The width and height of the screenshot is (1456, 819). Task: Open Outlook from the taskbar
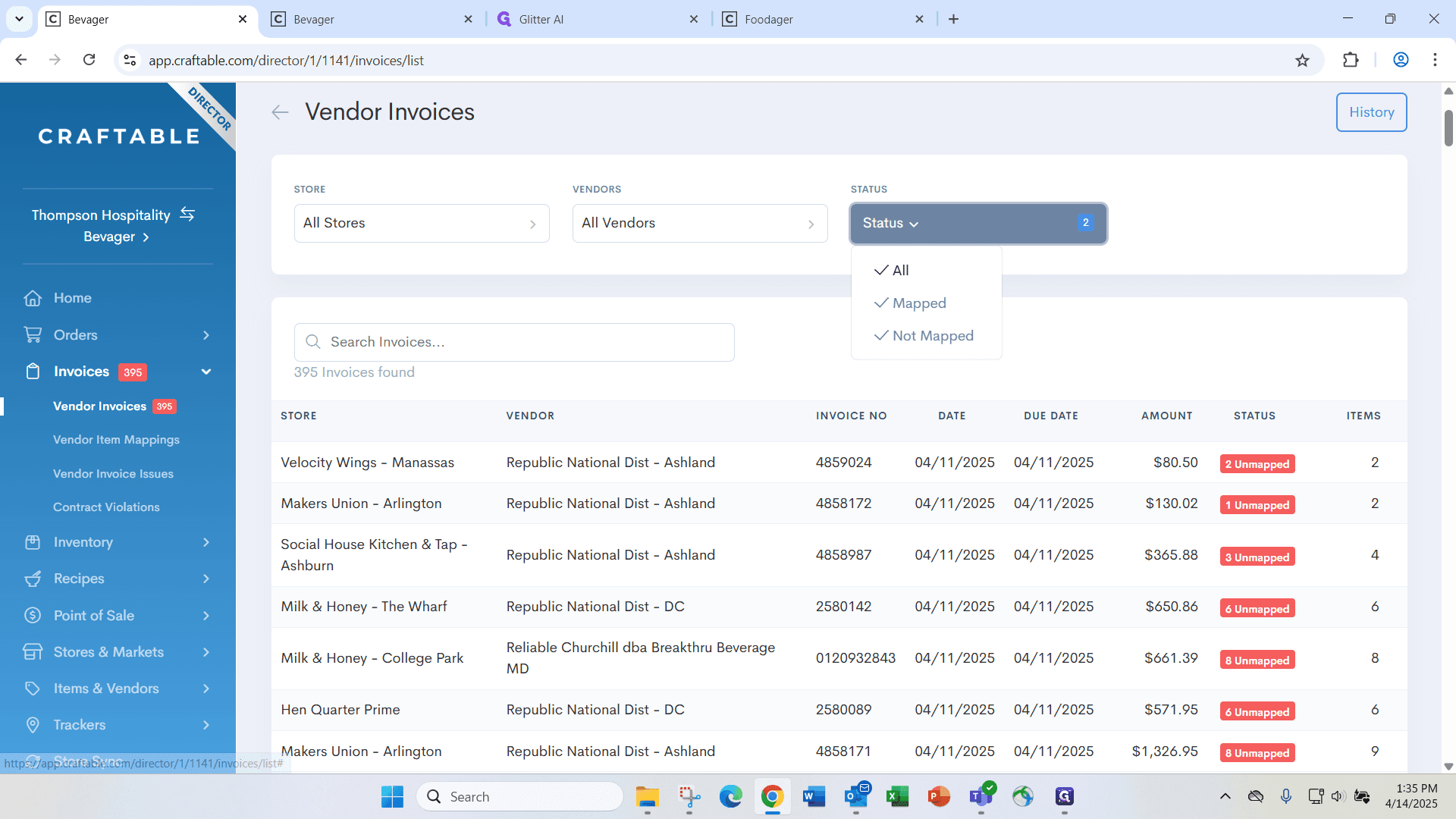pos(856,797)
